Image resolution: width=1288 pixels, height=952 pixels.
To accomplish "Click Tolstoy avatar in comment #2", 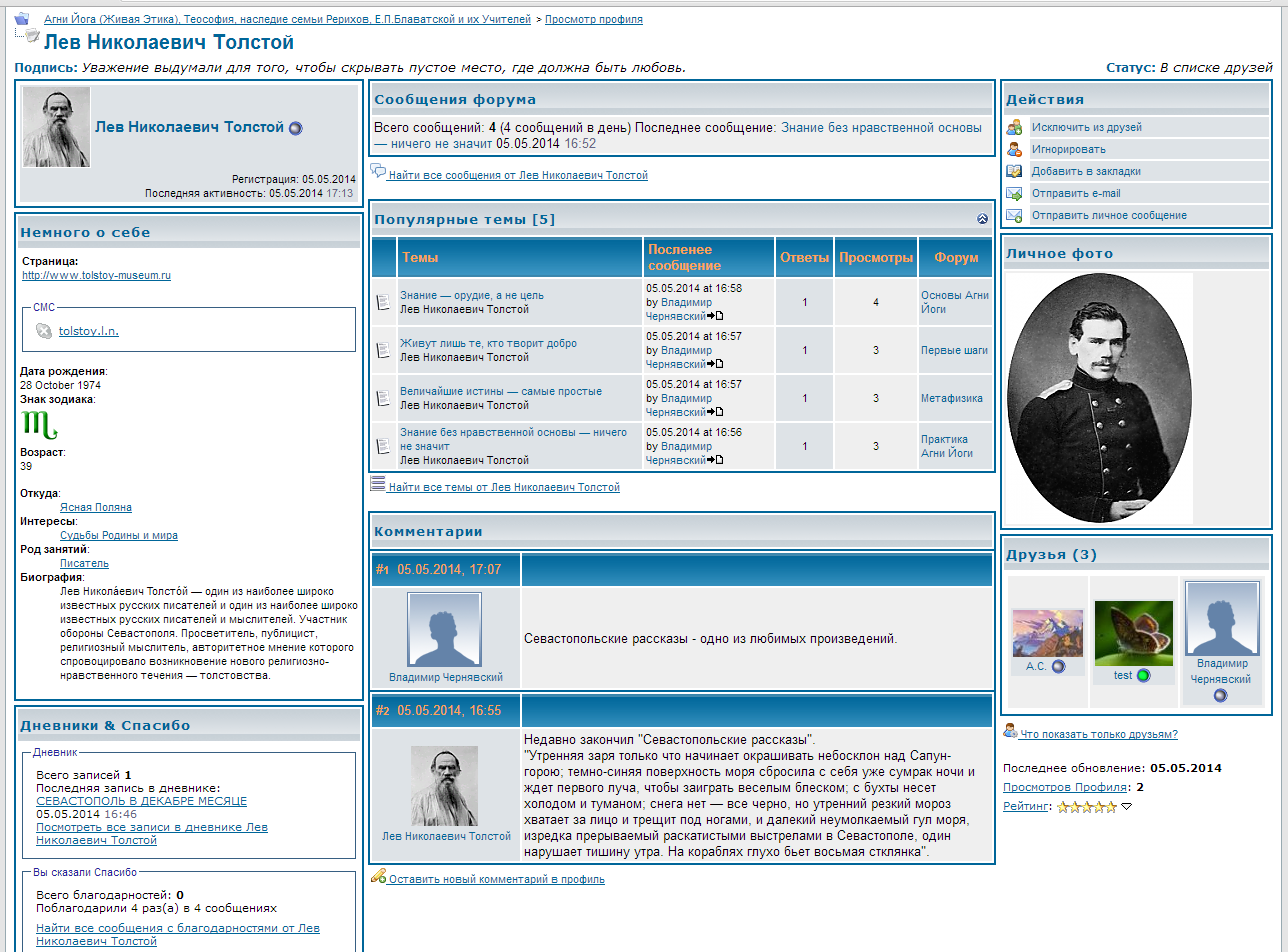I will pos(445,786).
